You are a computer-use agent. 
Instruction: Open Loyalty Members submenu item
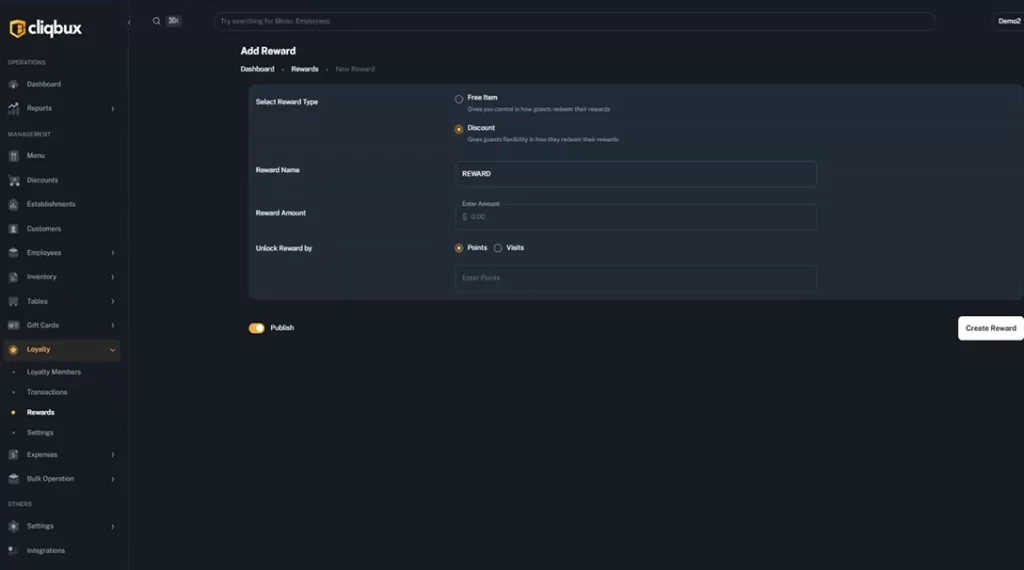point(54,372)
